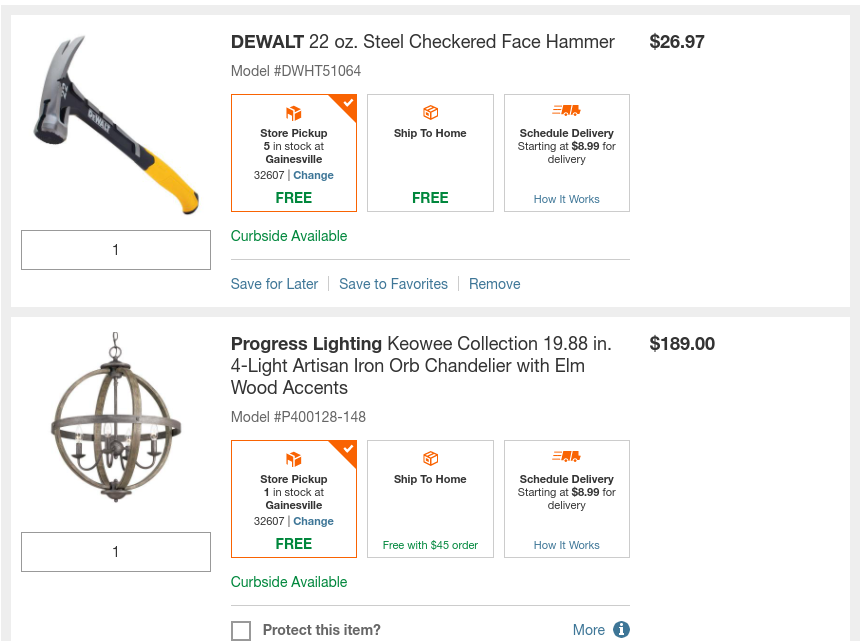
Task: Open the chandelier product thumbnail image
Action: 115,420
